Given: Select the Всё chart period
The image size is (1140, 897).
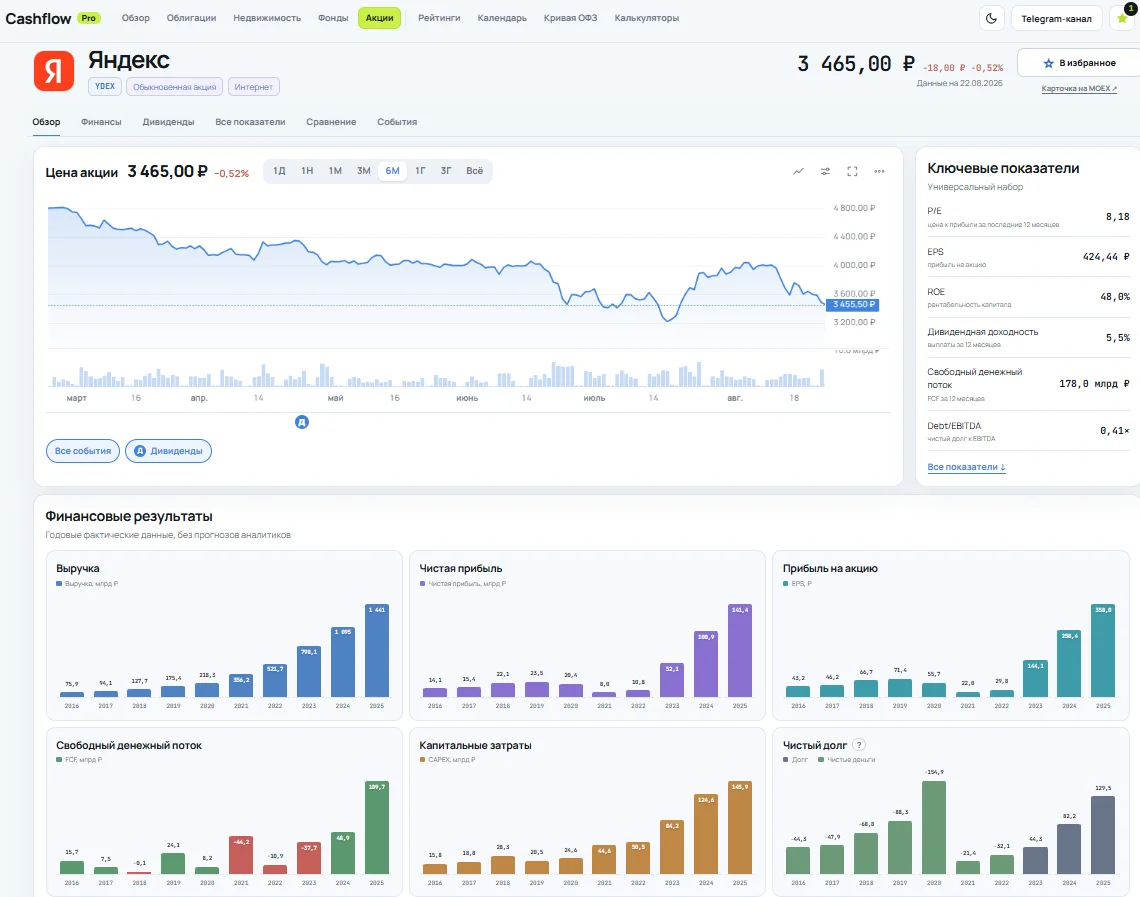Looking at the screenshot, I should coord(475,171).
